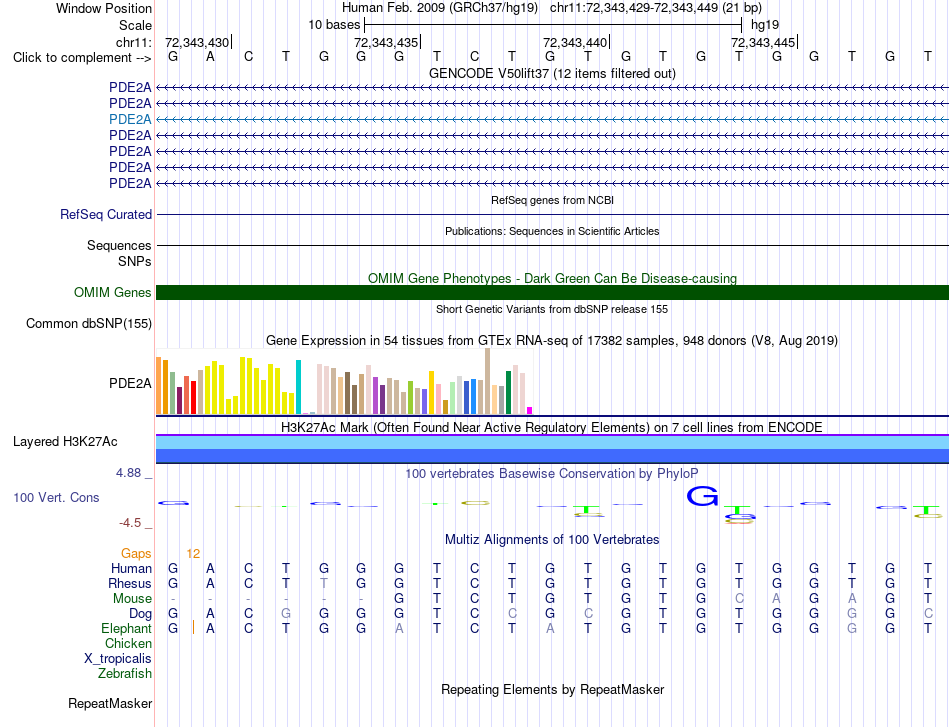Image resolution: width=950 pixels, height=727 pixels.
Task: Select the OMIM Genes track label
Action: (112, 293)
